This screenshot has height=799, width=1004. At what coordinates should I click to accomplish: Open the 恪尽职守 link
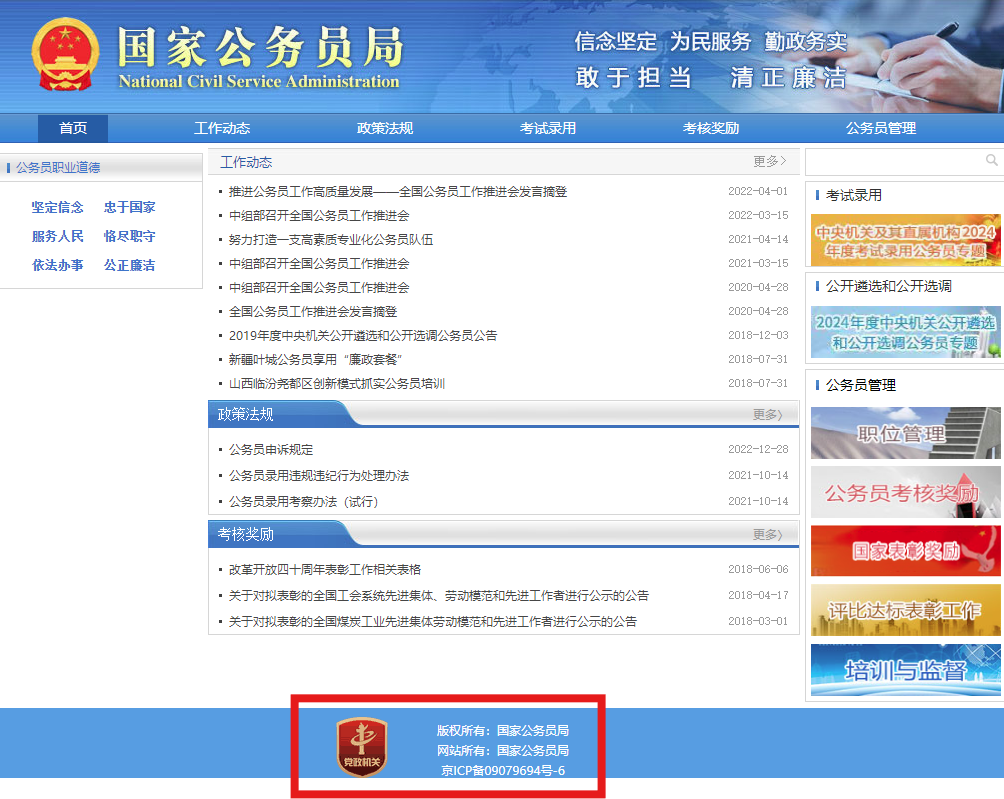(x=130, y=236)
